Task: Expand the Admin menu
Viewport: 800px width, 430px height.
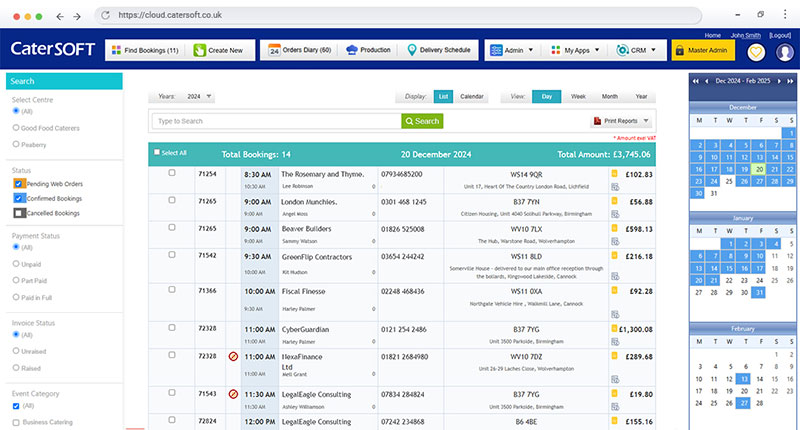Action: [512, 50]
